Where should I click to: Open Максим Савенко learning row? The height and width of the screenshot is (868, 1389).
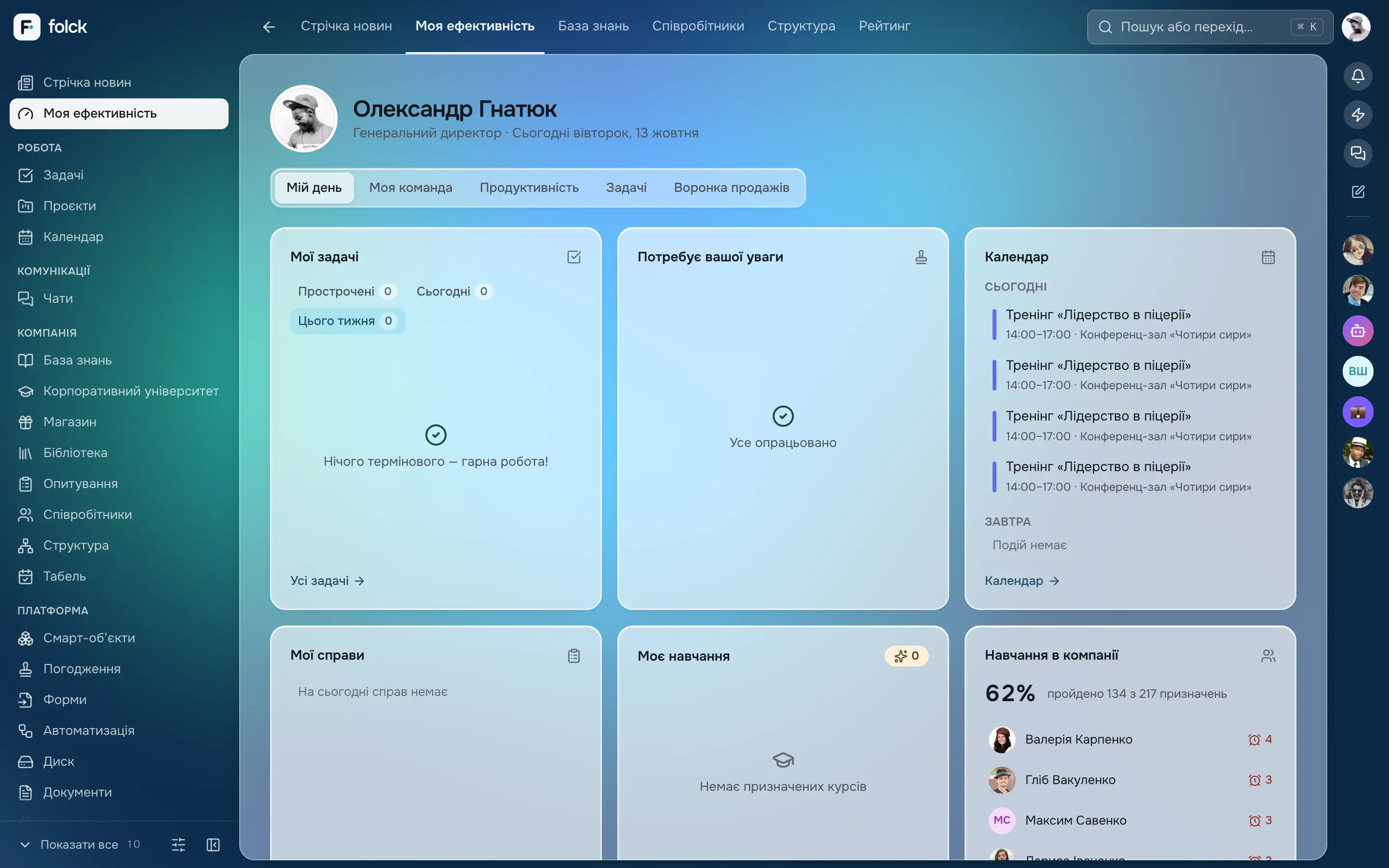pyautogui.click(x=1130, y=820)
